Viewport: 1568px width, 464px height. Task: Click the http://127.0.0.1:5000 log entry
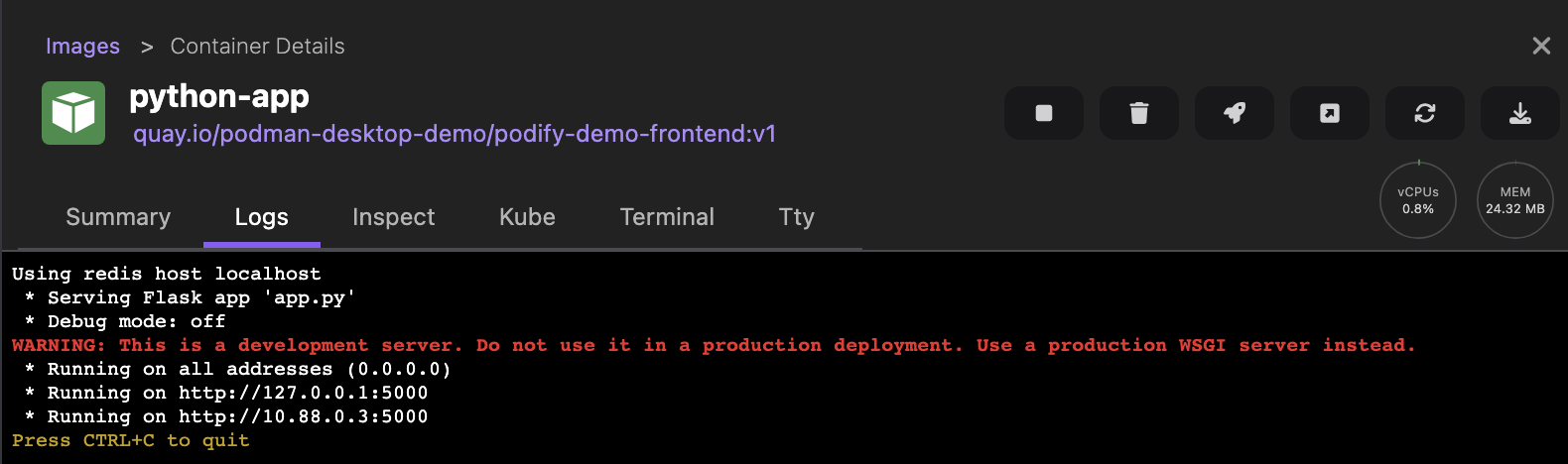coord(303,393)
